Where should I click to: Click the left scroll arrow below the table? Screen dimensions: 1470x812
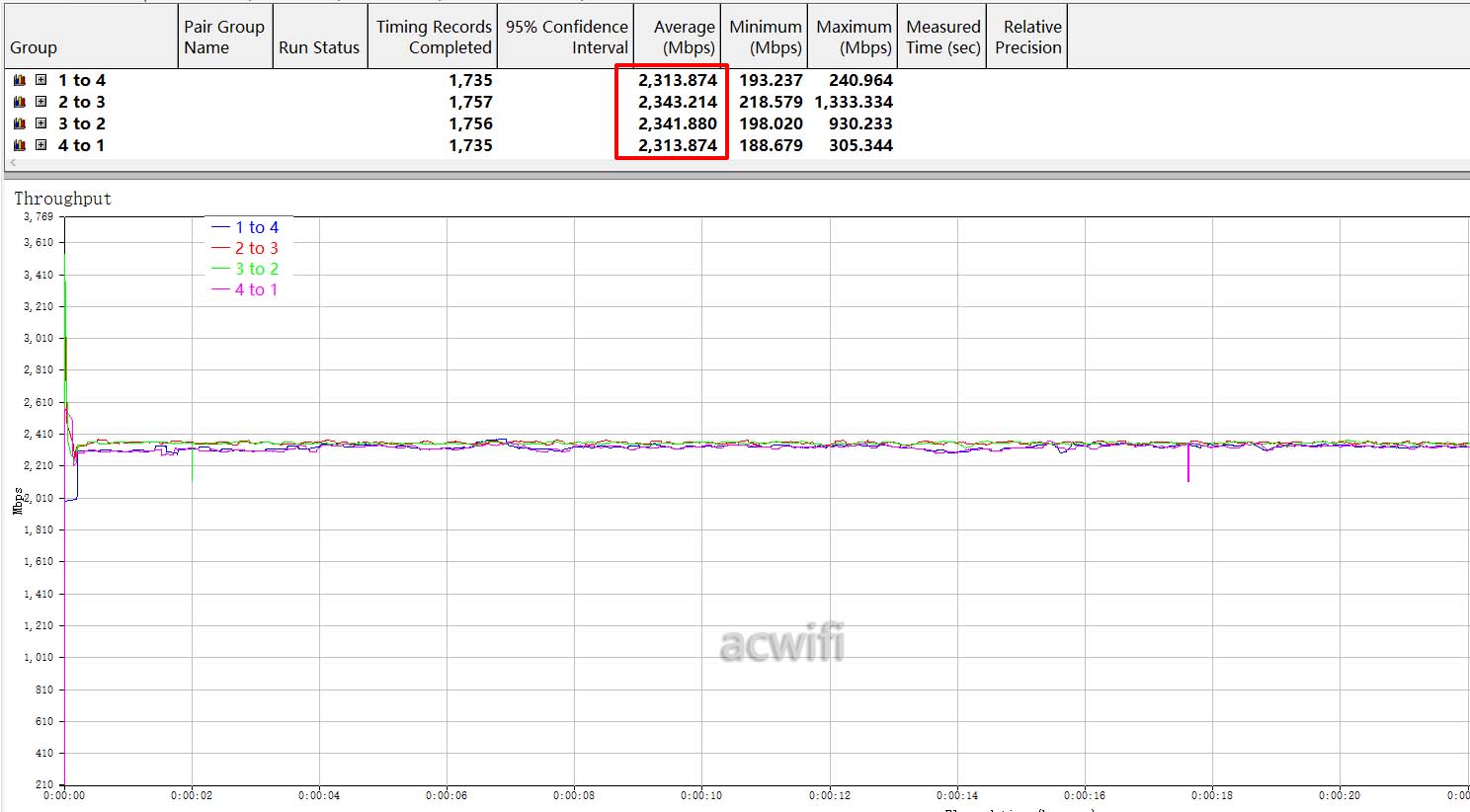tap(13, 164)
